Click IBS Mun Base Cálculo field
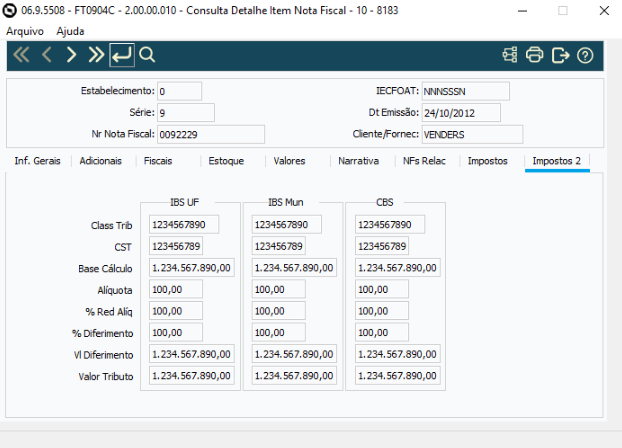The image size is (622, 448). pyautogui.click(x=294, y=268)
